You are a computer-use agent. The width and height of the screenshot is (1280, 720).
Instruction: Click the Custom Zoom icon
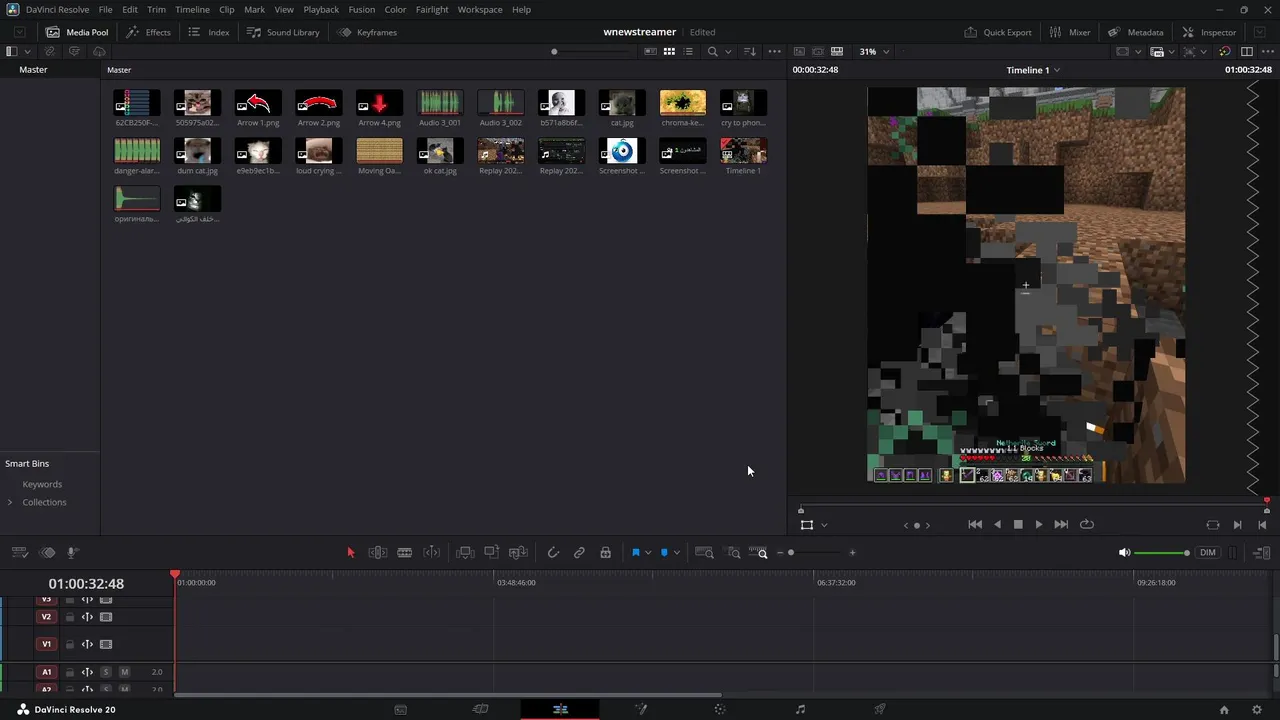click(759, 552)
